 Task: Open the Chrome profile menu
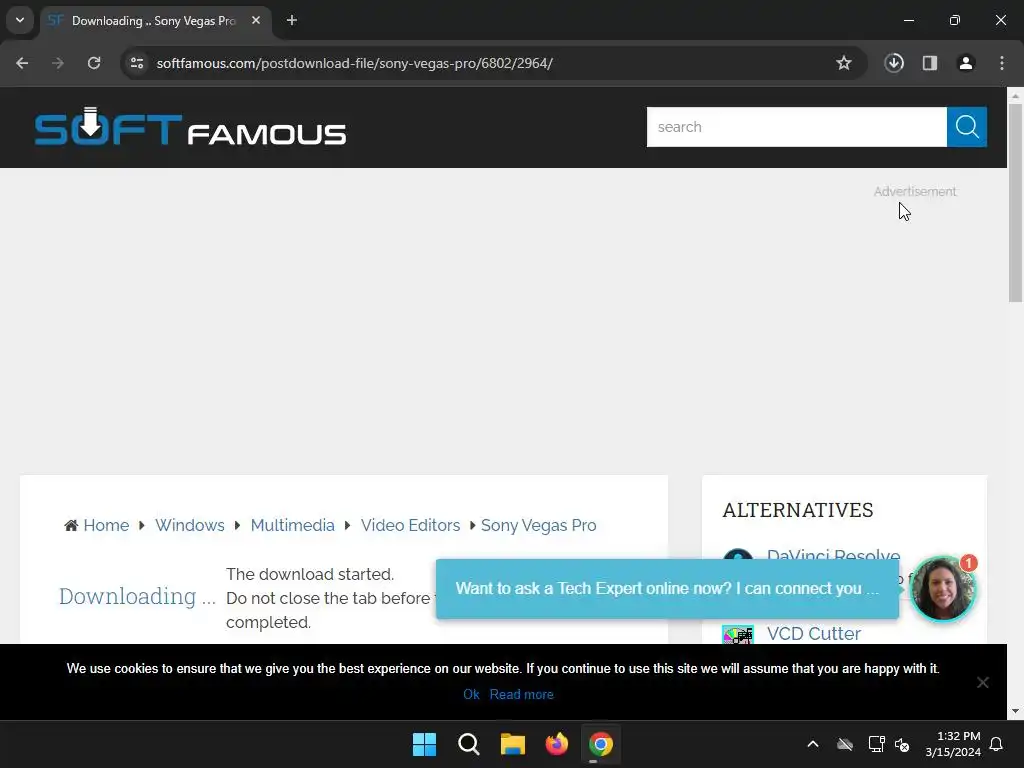click(x=966, y=63)
